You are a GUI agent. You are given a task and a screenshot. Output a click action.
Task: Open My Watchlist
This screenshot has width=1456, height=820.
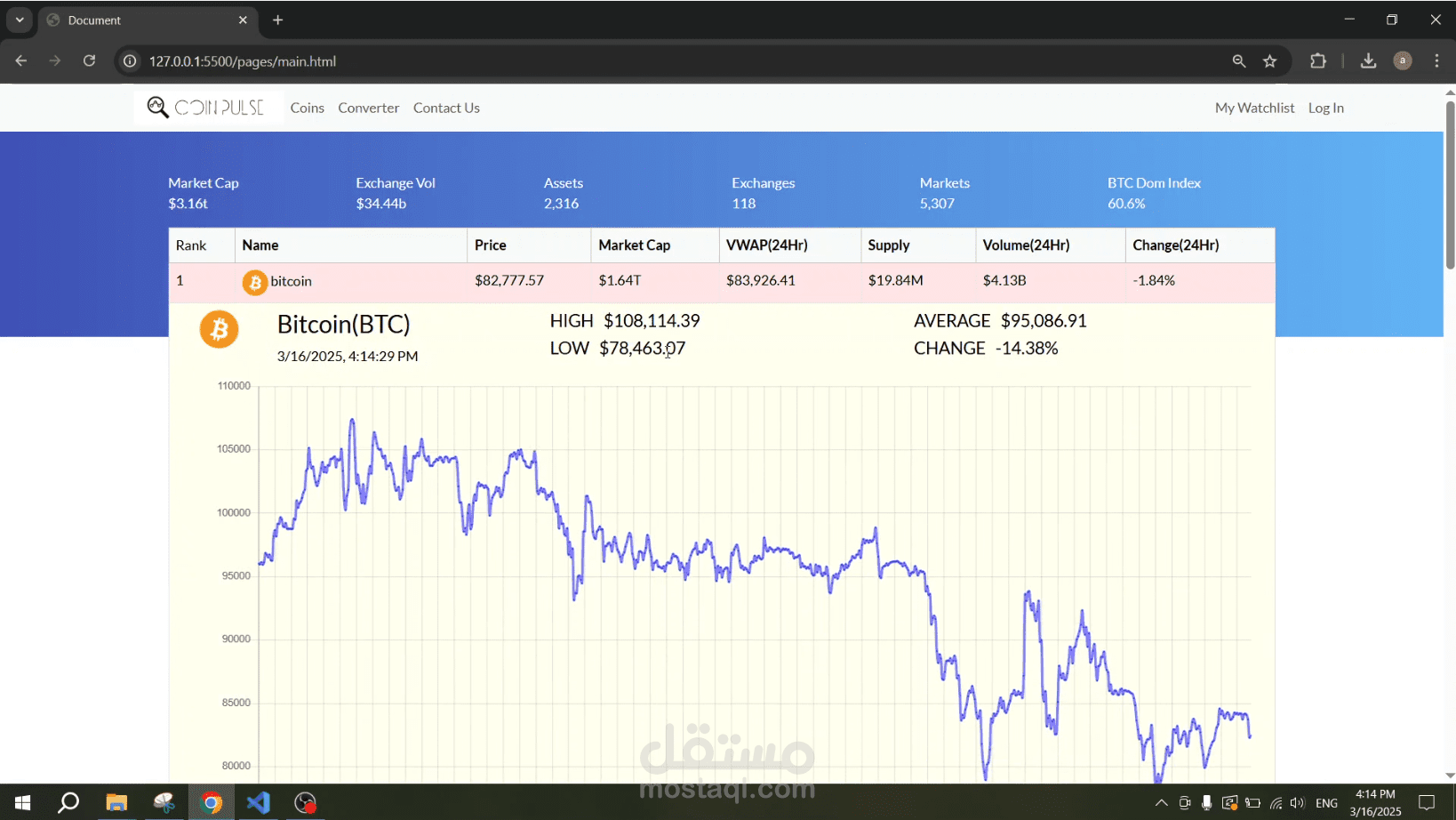1254,107
